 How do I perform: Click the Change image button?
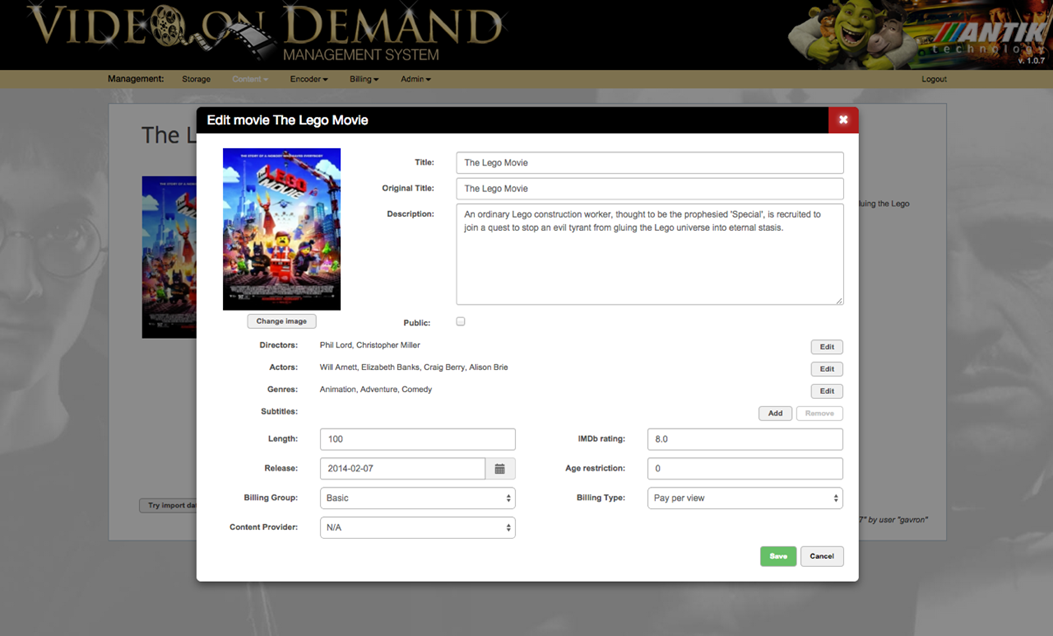pyautogui.click(x=281, y=321)
